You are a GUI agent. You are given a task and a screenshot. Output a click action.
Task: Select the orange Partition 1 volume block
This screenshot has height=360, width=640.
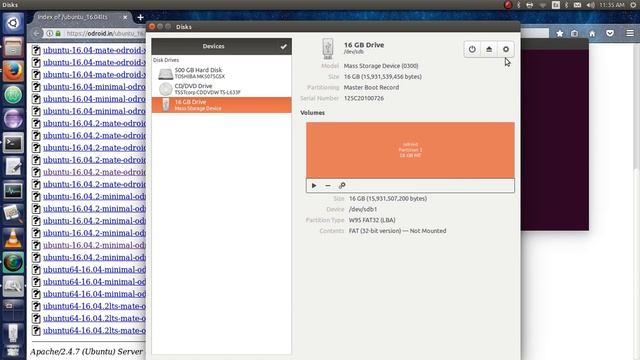(410, 150)
